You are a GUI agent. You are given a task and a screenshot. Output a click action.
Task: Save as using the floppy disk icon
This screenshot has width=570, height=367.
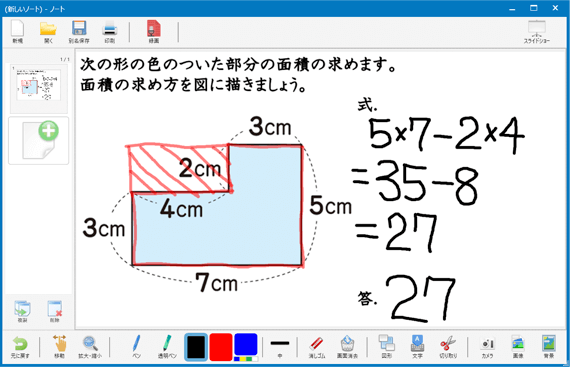click(x=79, y=32)
